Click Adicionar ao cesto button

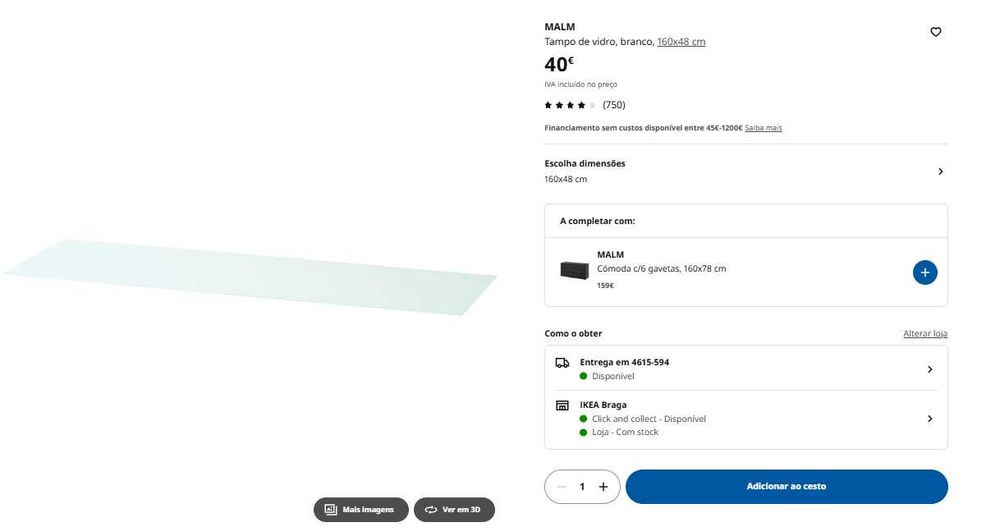point(786,487)
